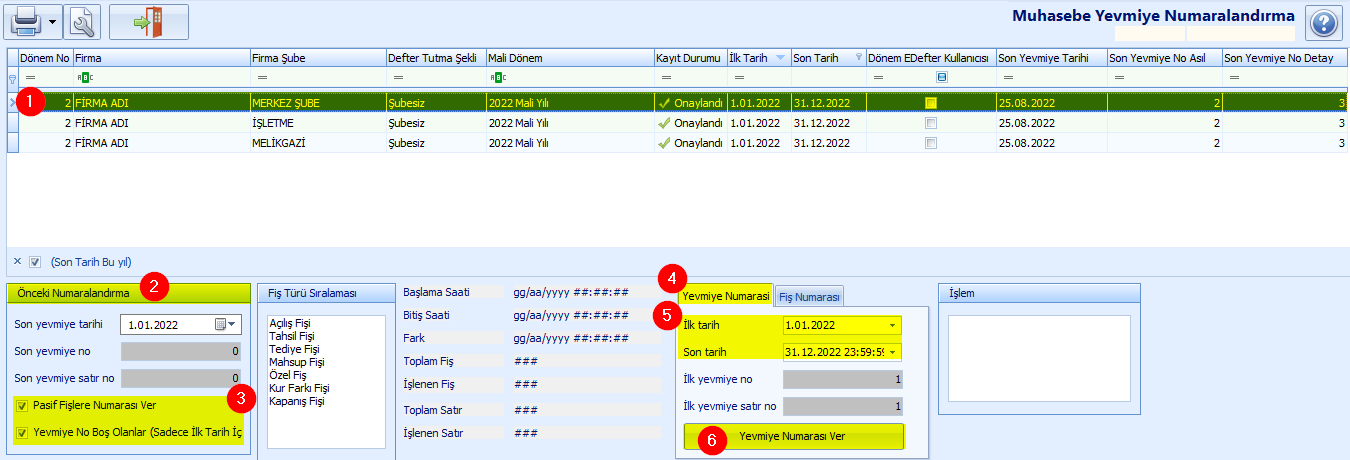Select Kur Farkı Fişi in the list
The width and height of the screenshot is (1350, 460).
298,387
